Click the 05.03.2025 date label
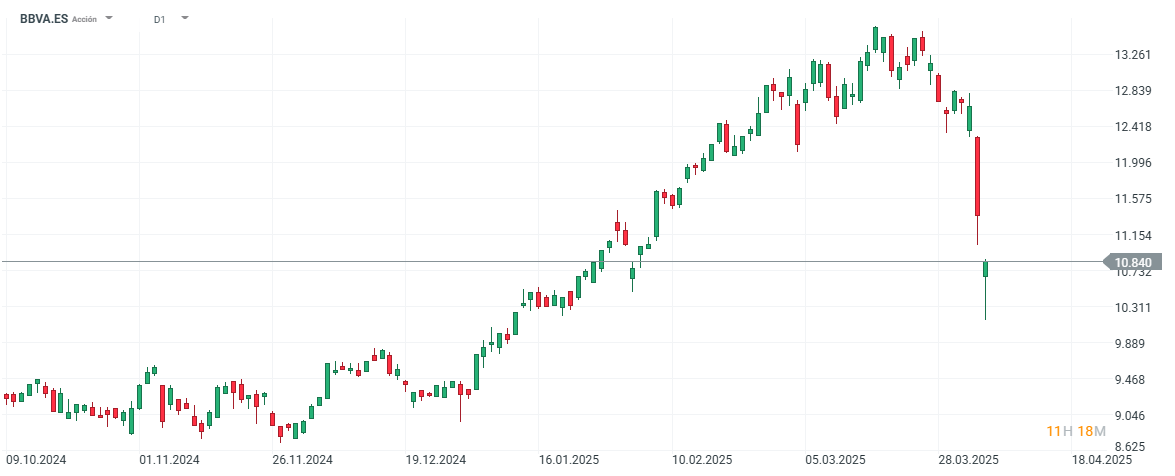Image resolution: width=1175 pixels, height=476 pixels. (x=836, y=459)
